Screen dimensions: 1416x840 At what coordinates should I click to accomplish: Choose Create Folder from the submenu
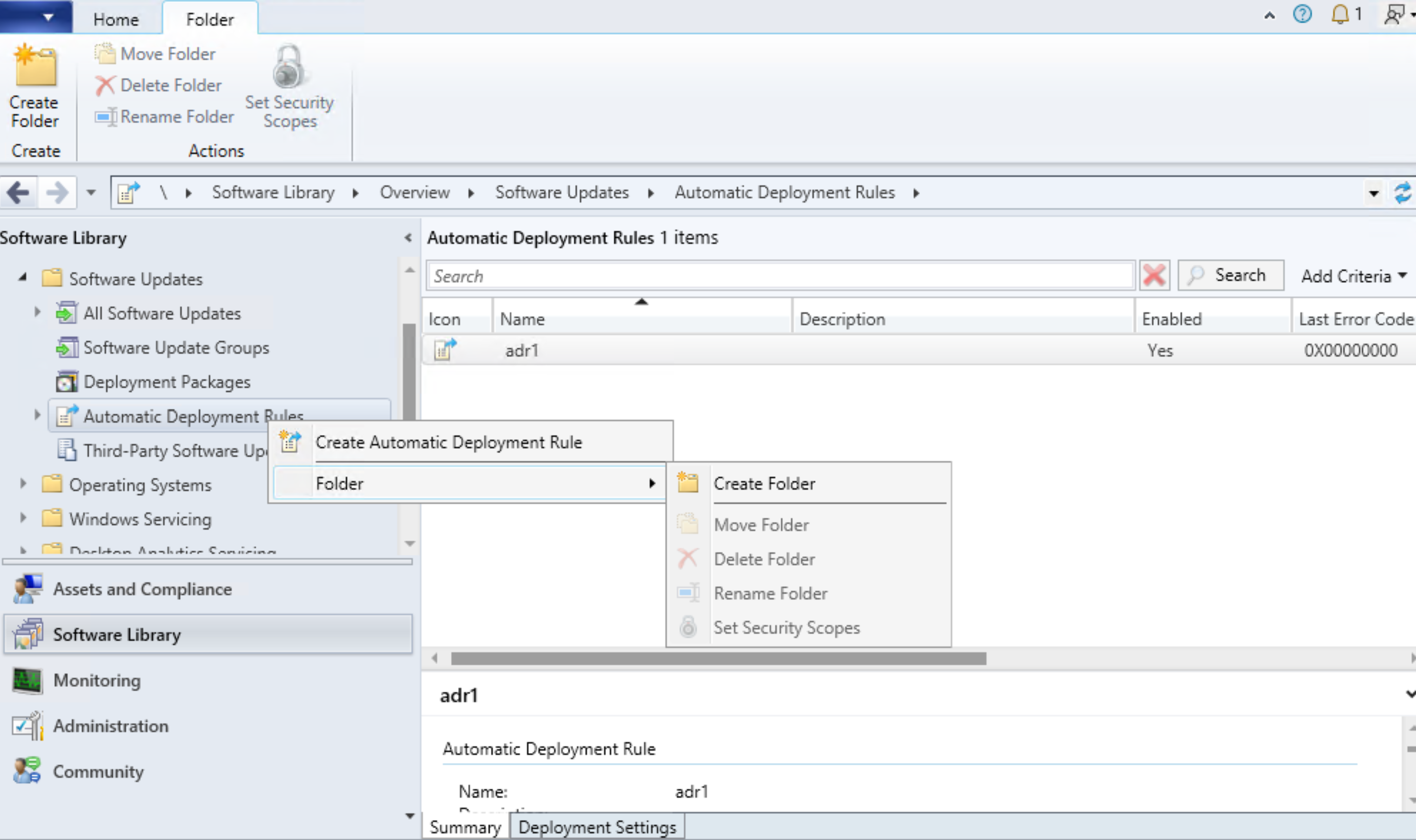click(764, 483)
